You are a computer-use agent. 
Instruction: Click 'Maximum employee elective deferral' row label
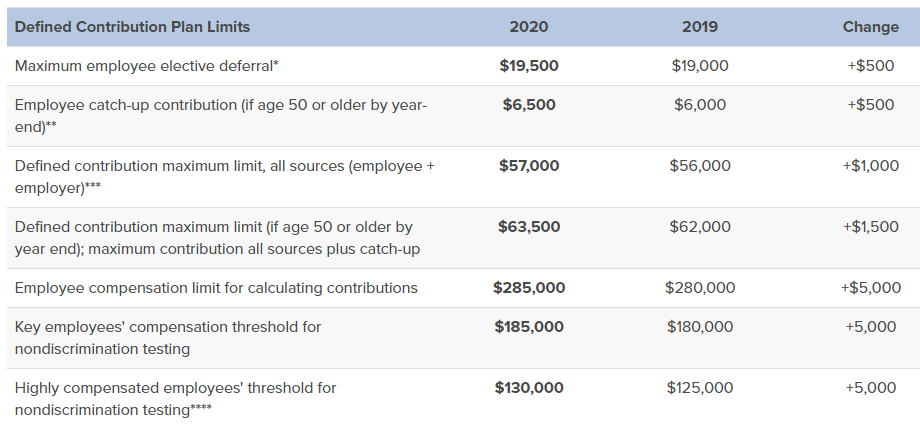coord(146,66)
